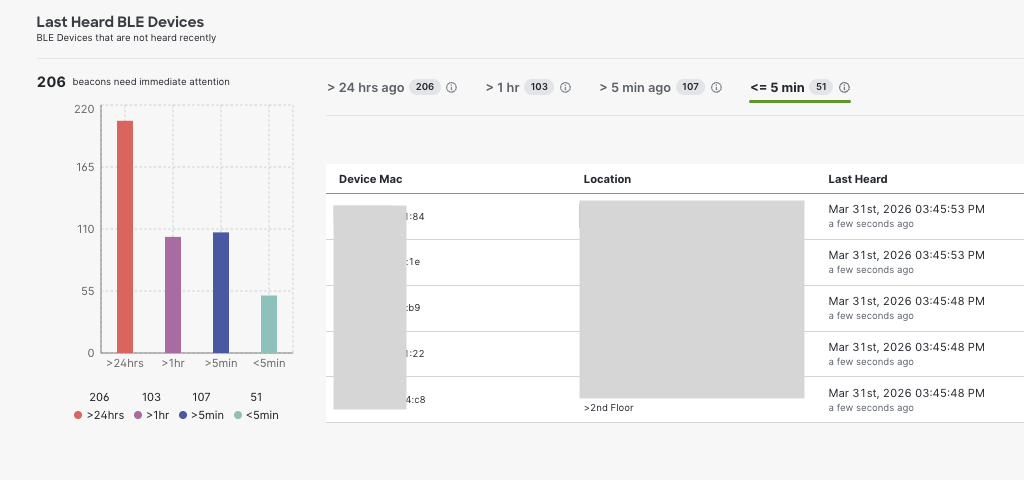The height and width of the screenshot is (480, 1024).
Task: Click info icon next to <= 5 min tab
Action: tap(844, 88)
